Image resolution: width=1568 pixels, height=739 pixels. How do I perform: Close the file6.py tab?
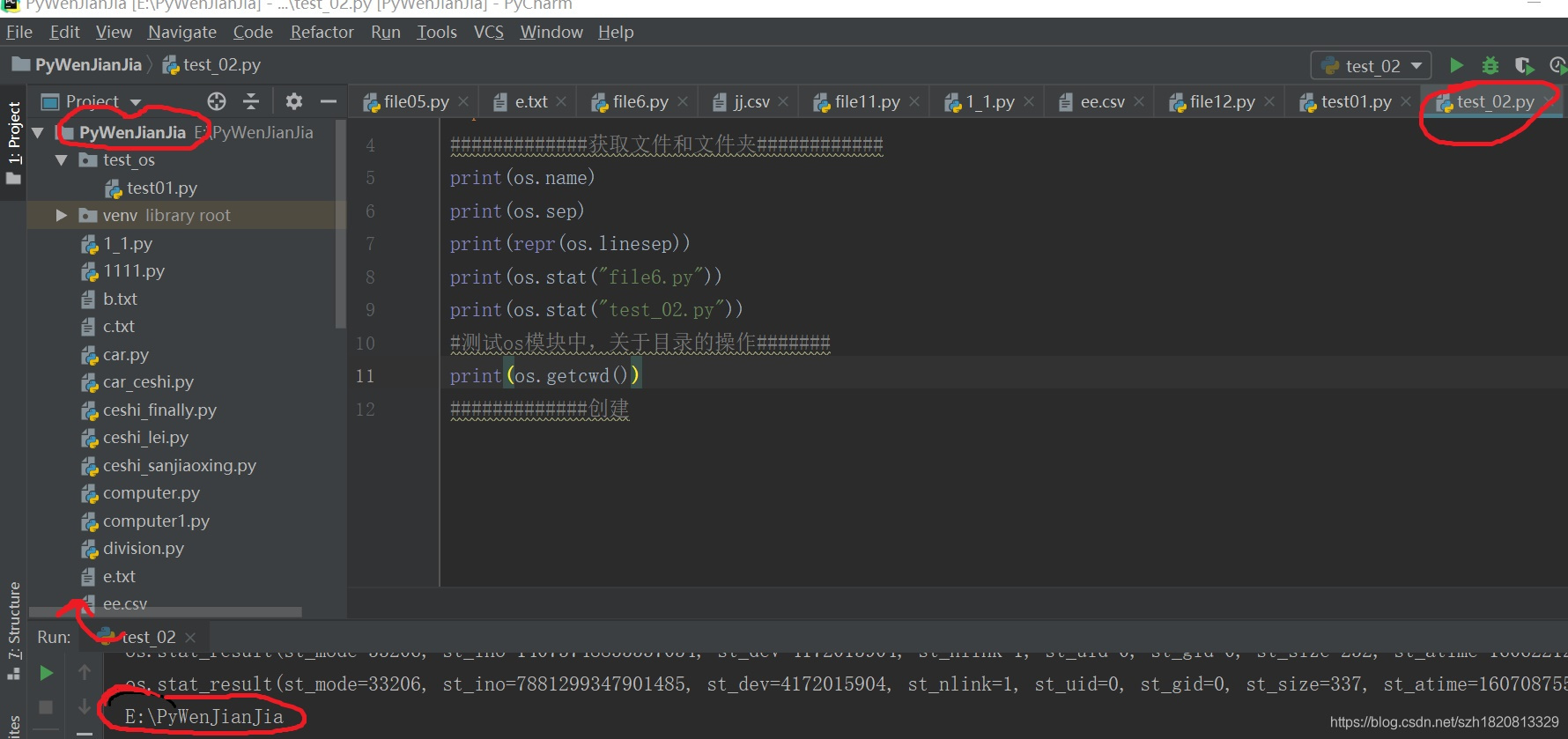(x=683, y=102)
